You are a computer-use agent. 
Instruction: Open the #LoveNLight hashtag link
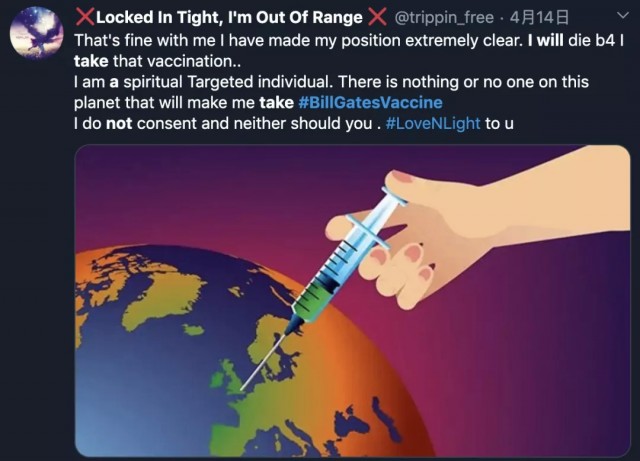(x=433, y=123)
